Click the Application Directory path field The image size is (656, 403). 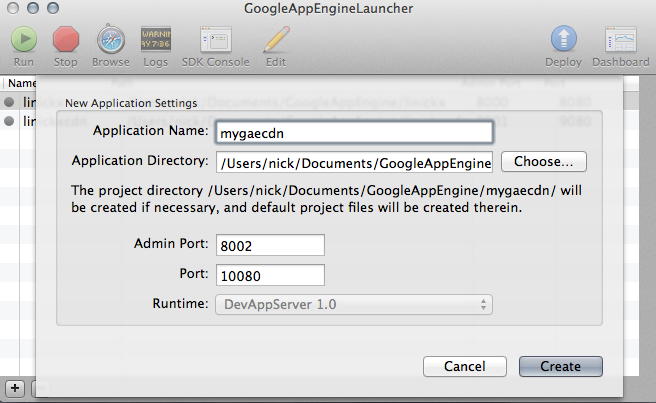[x=354, y=162]
